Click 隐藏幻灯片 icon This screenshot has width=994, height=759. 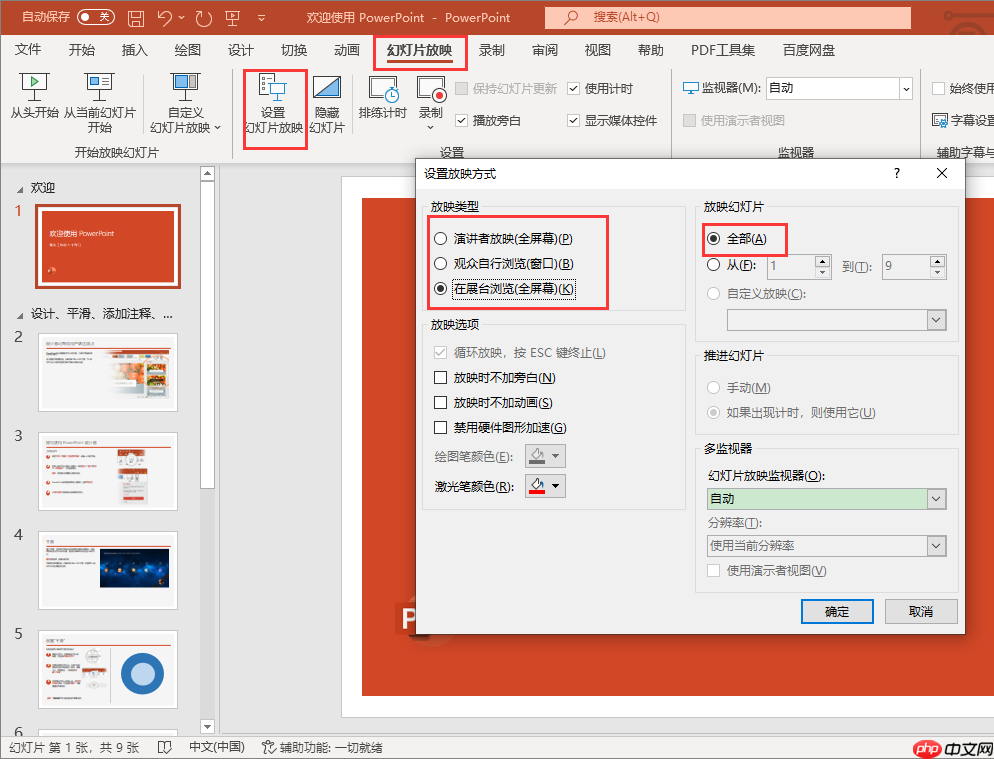327,89
